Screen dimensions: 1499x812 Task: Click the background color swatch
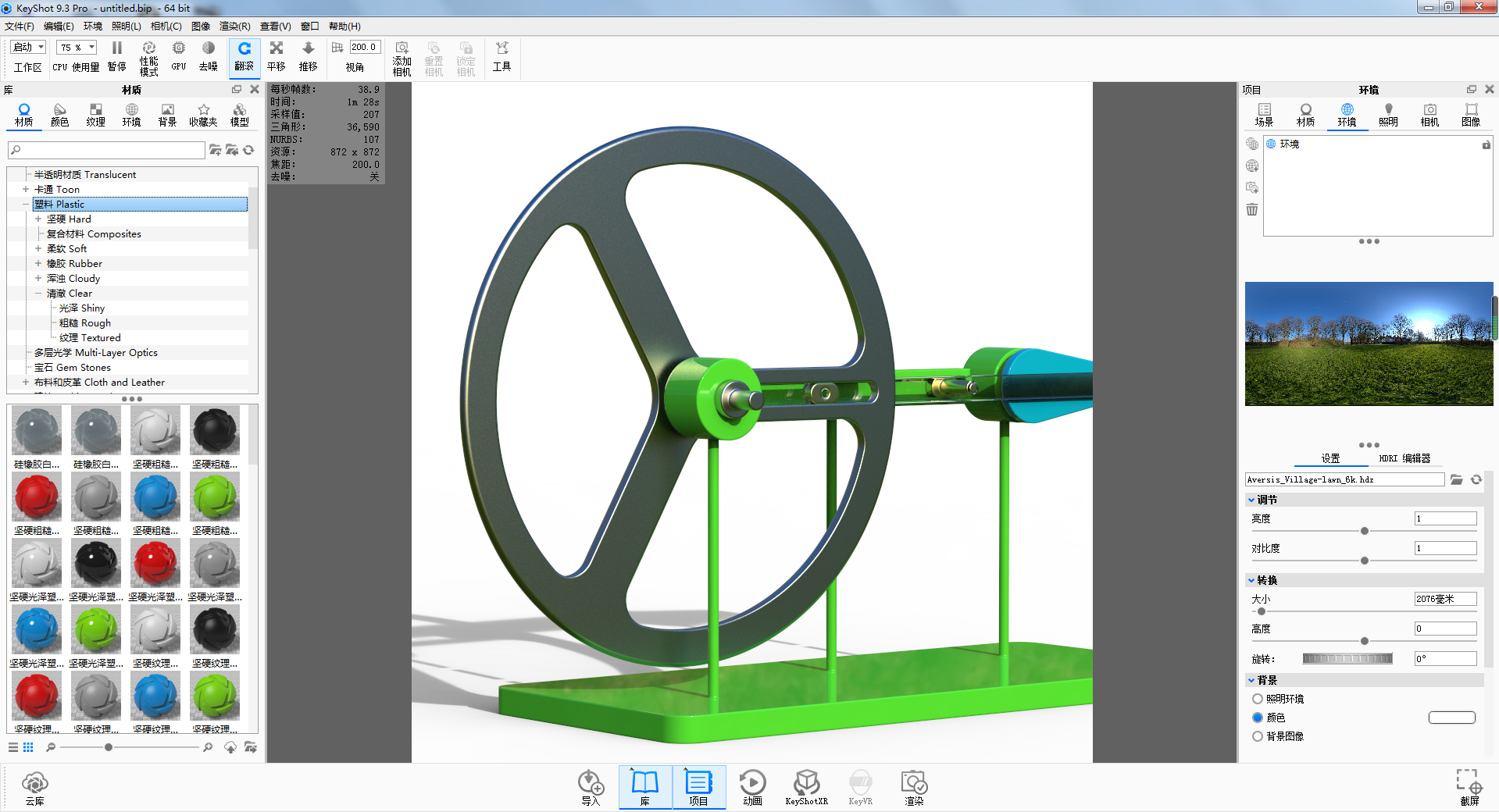1451,718
